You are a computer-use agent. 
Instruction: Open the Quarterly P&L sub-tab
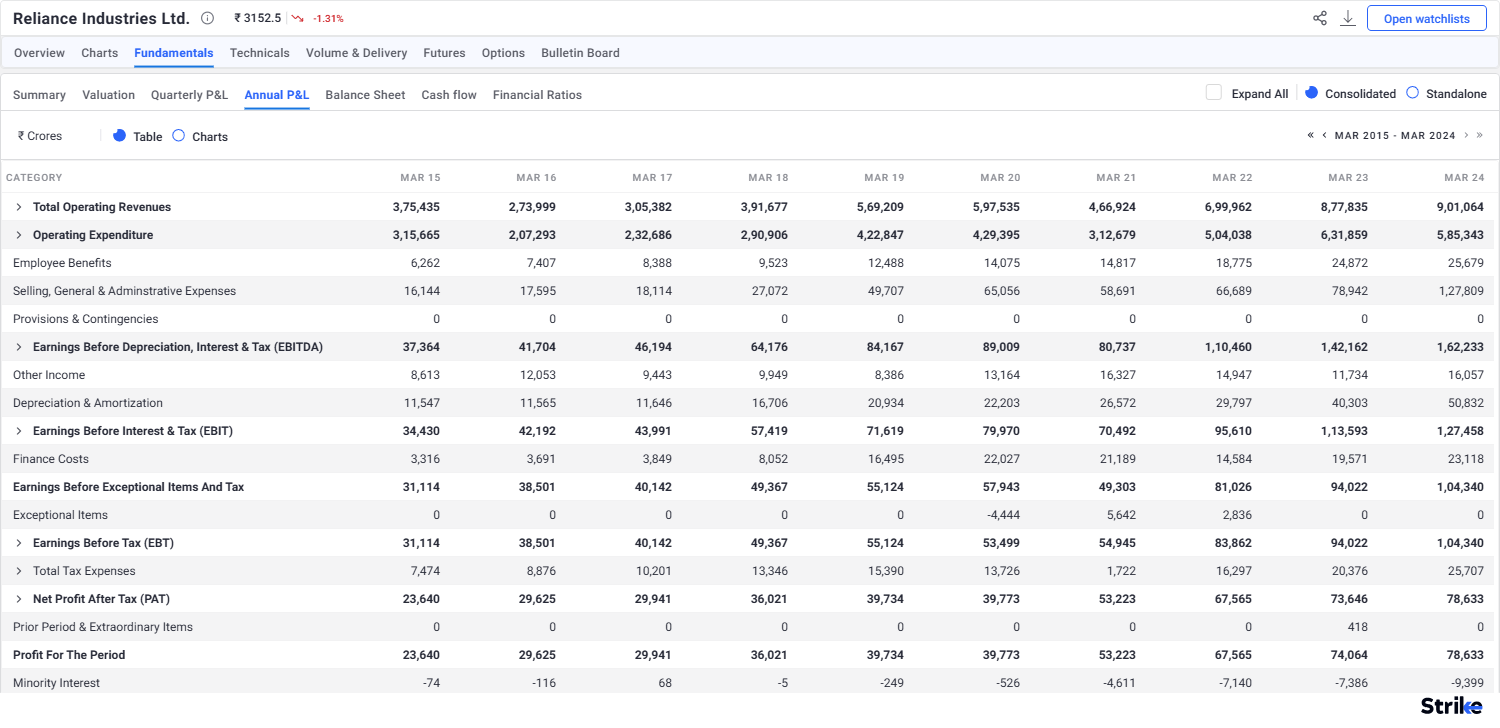tap(190, 95)
